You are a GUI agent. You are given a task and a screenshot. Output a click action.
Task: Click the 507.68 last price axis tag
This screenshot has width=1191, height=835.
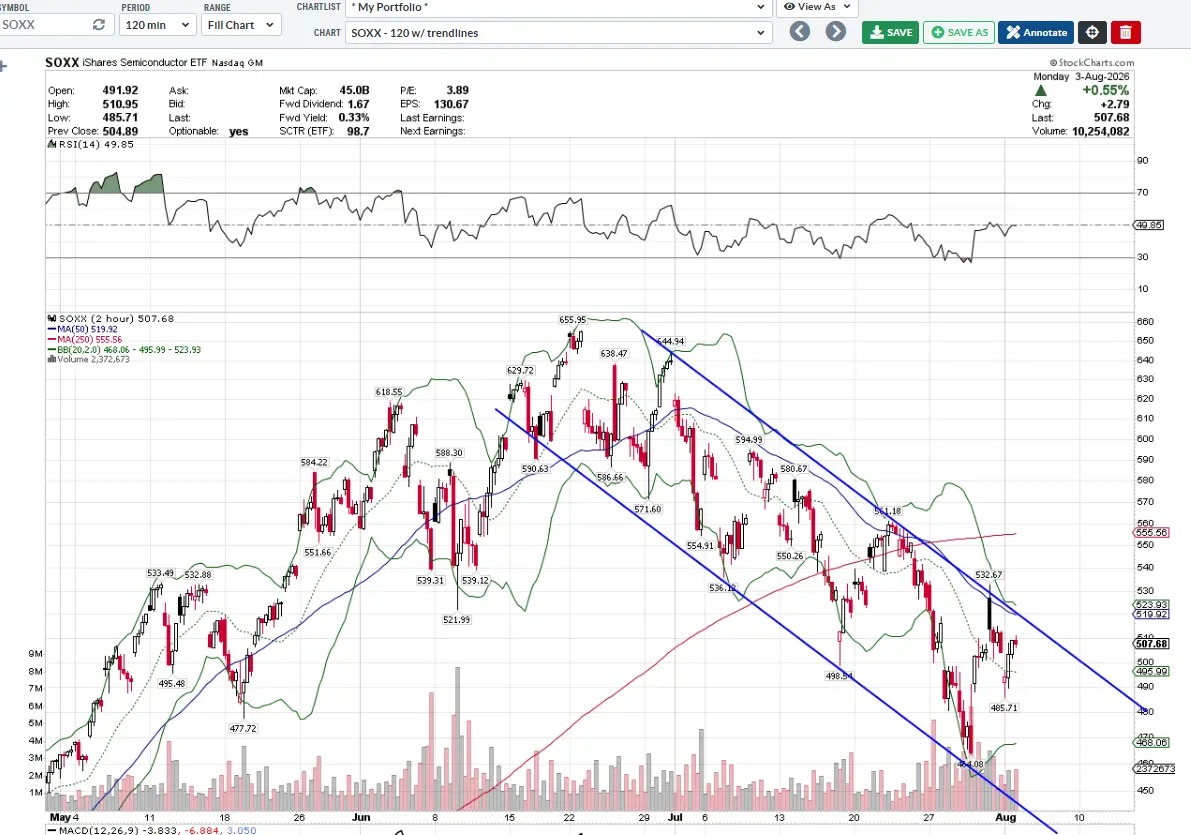click(1152, 644)
